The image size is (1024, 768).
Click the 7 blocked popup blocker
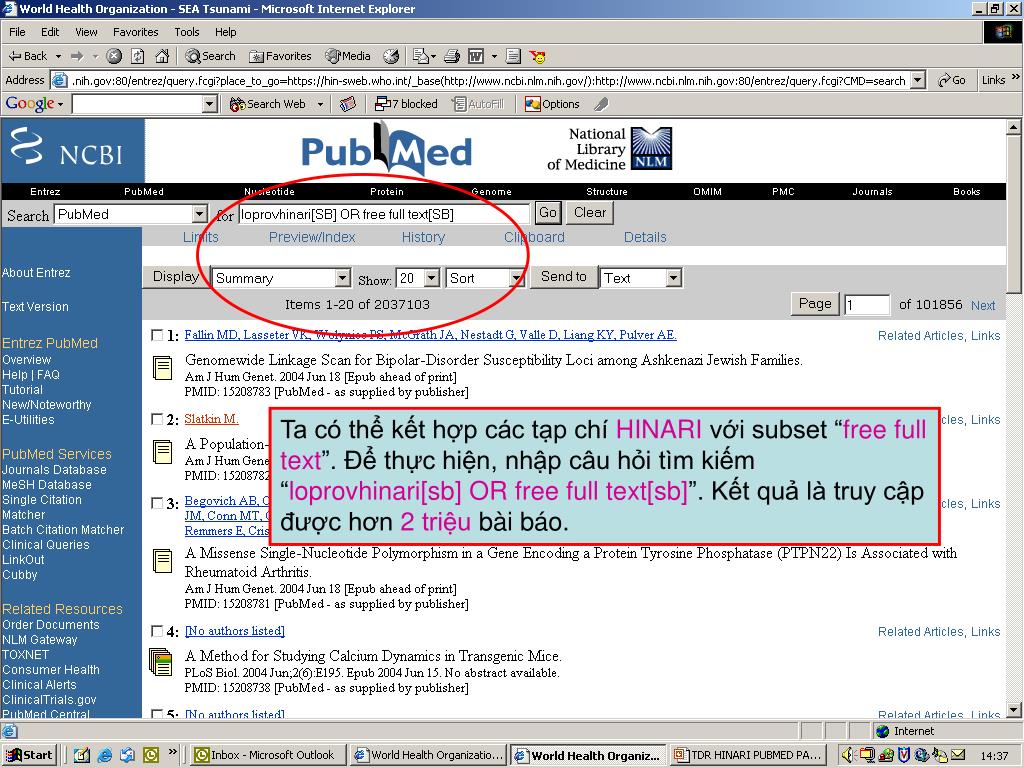406,104
